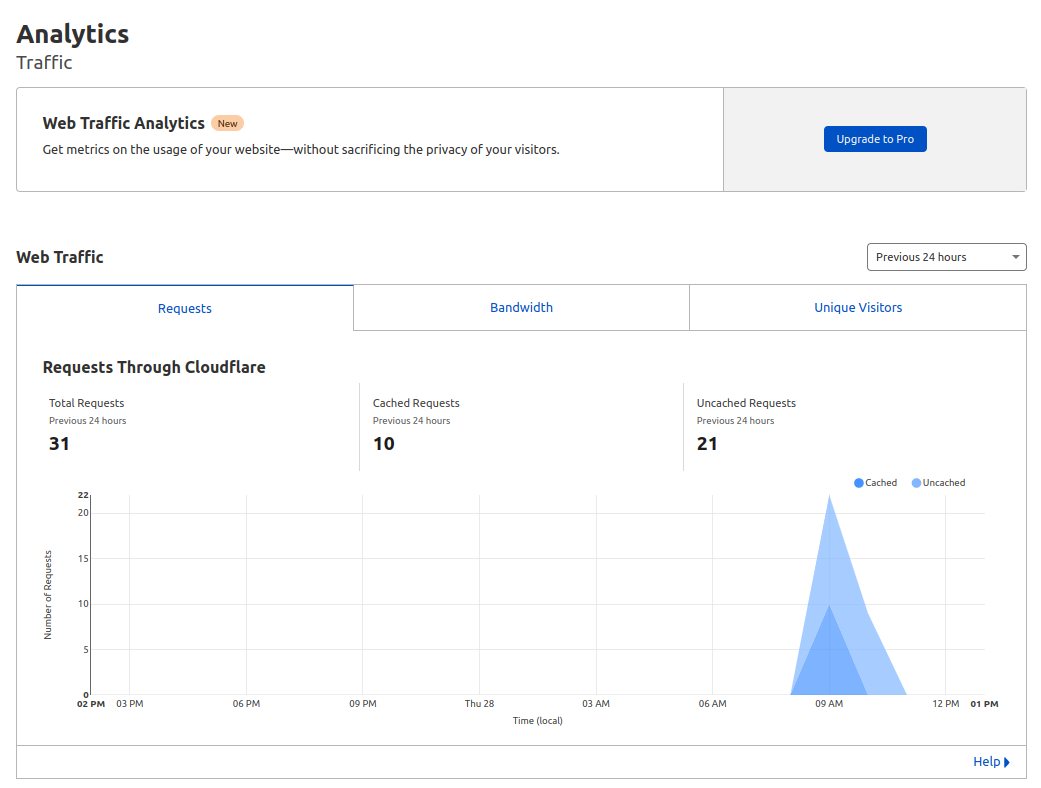
Task: Click the Cached Requests value 10
Action: tap(384, 443)
